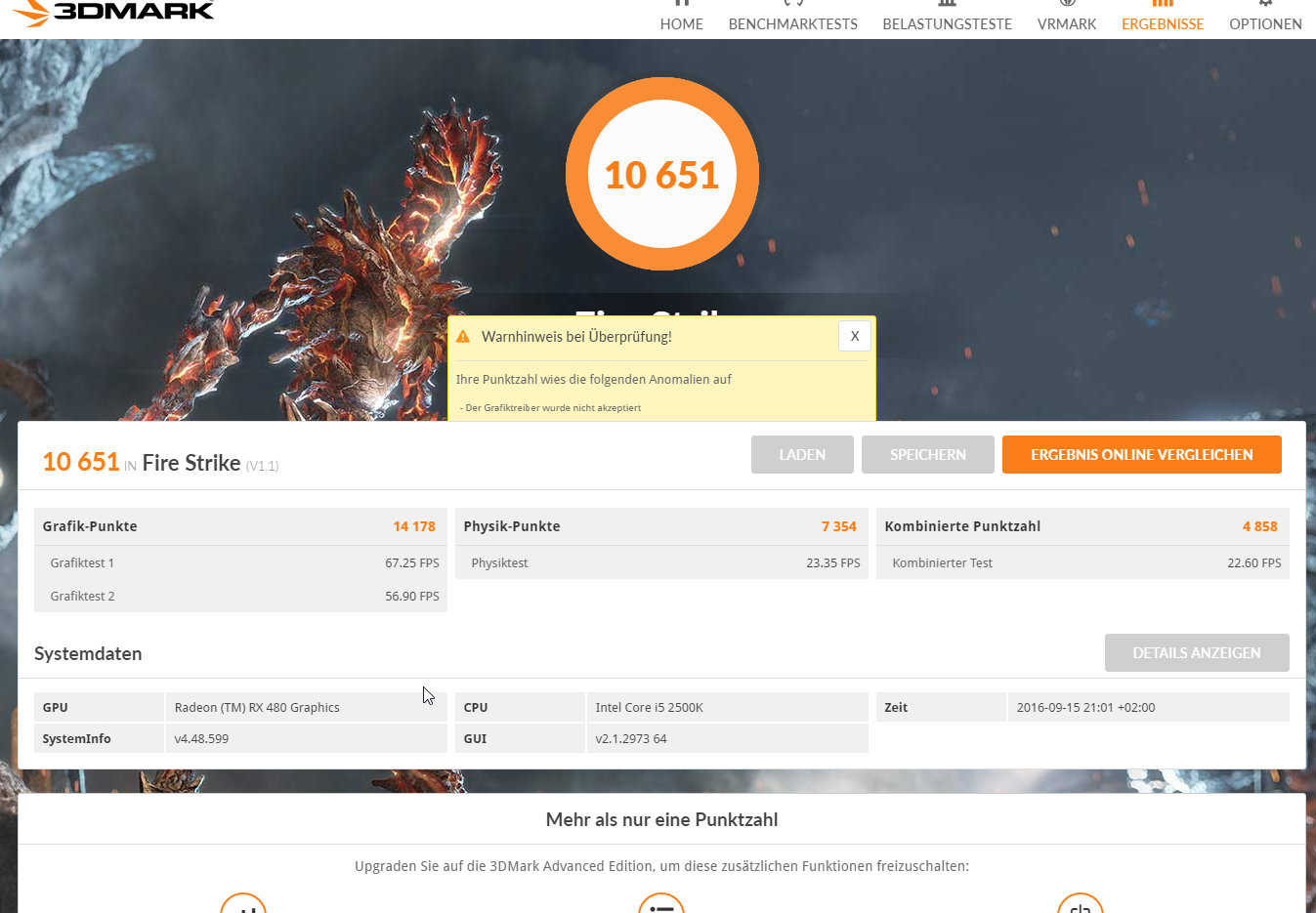Click Zeit value 2016-09-15 21:01 +02:00
Viewport: 1316px width, 913px height.
pos(1085,708)
